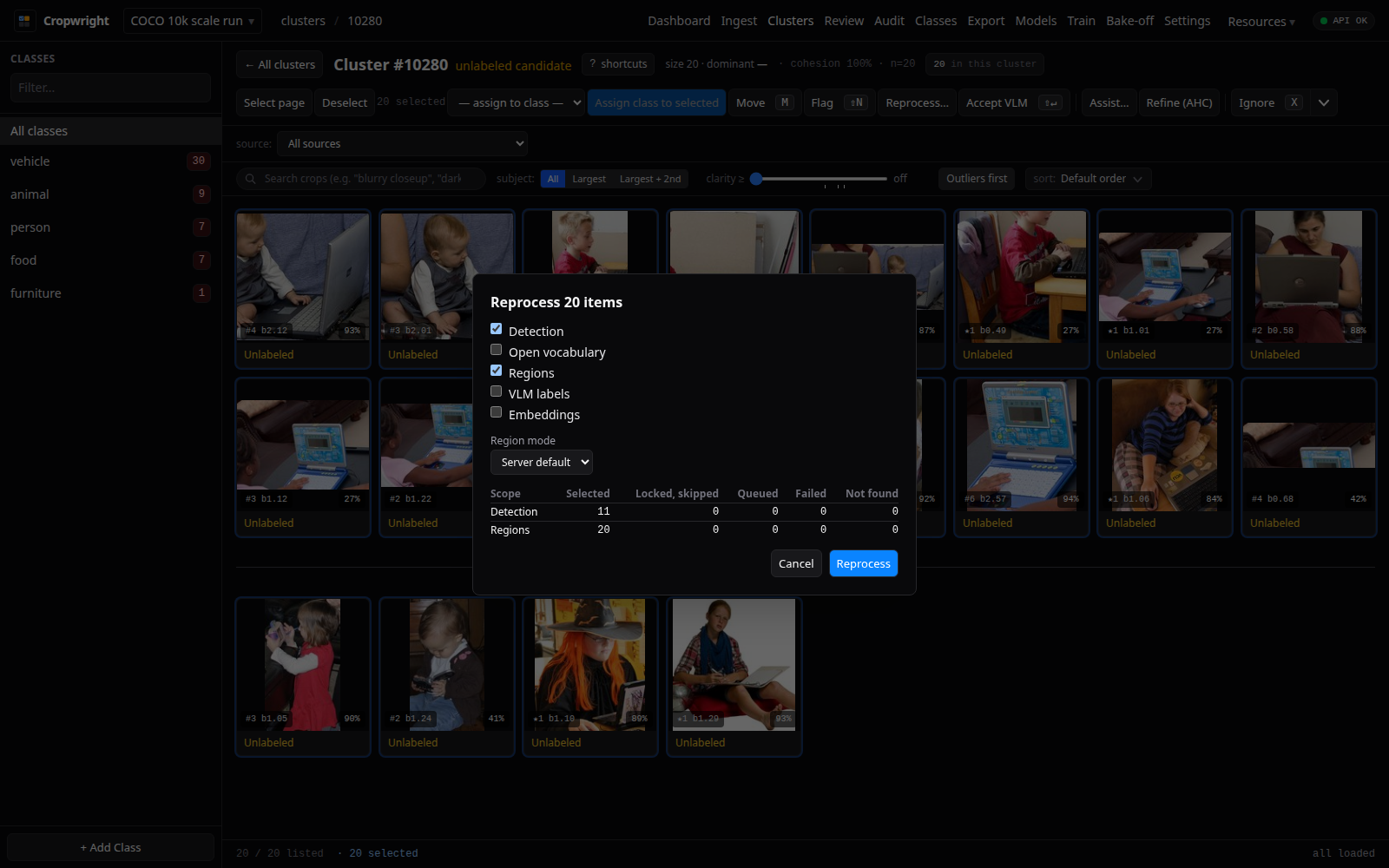Click the Cropwright logo icon
This screenshot has width=1389, height=868.
pyautogui.click(x=24, y=21)
